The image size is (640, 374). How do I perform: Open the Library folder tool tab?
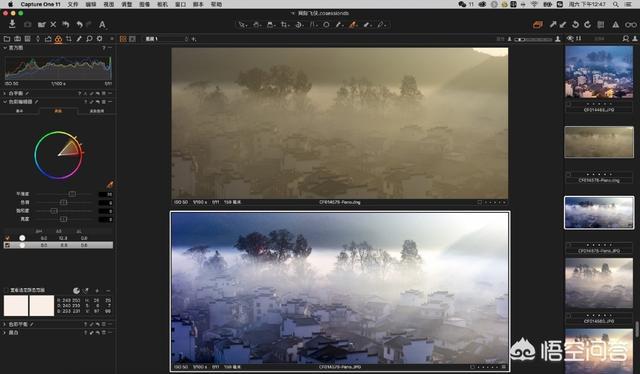click(7, 39)
